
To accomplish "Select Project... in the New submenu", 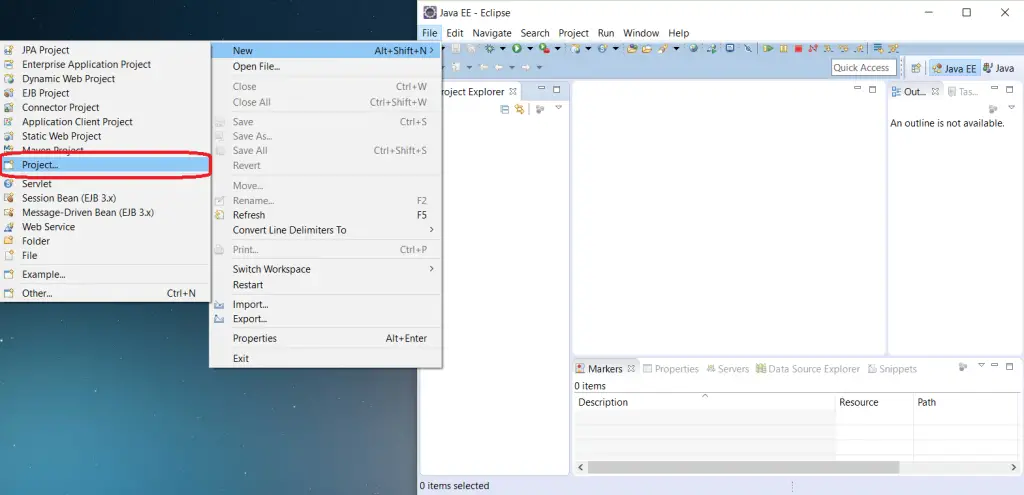I will tap(105, 165).
